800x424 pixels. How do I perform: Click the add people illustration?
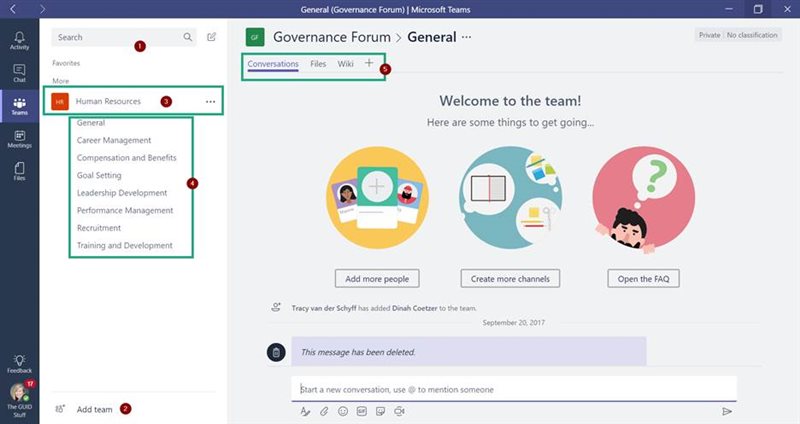[377, 198]
